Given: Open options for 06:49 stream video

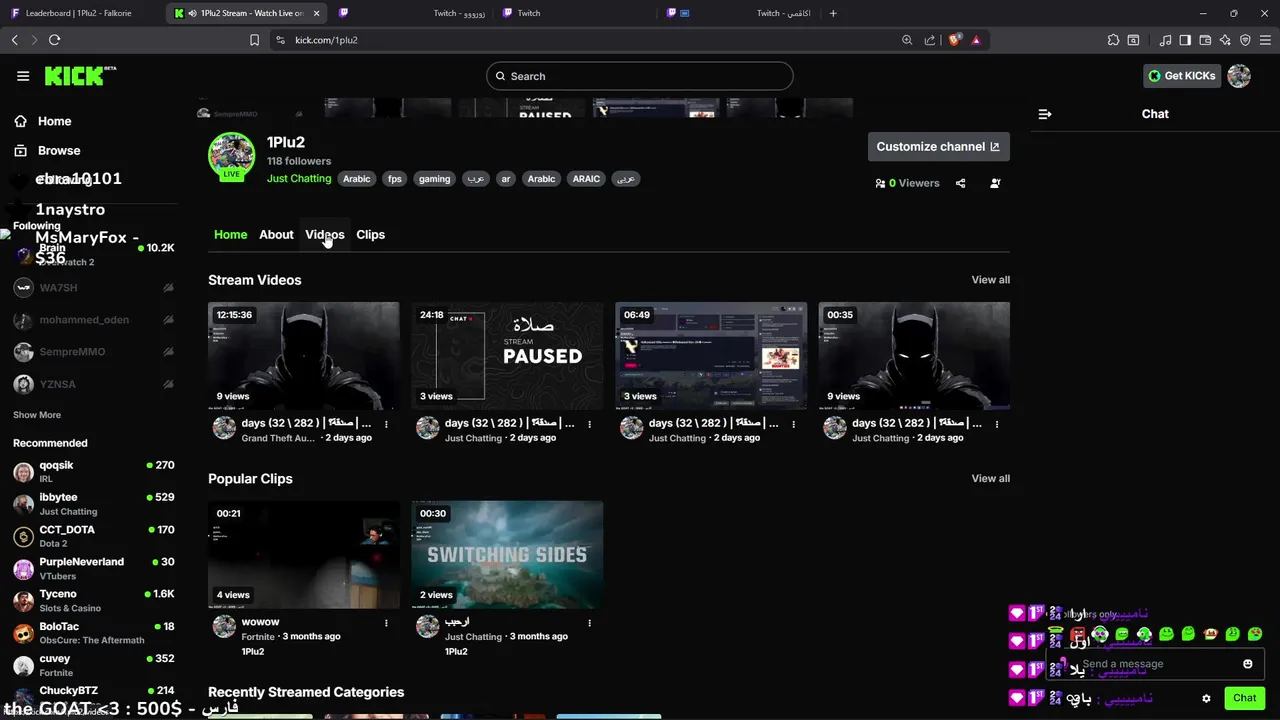Looking at the screenshot, I should tap(793, 424).
